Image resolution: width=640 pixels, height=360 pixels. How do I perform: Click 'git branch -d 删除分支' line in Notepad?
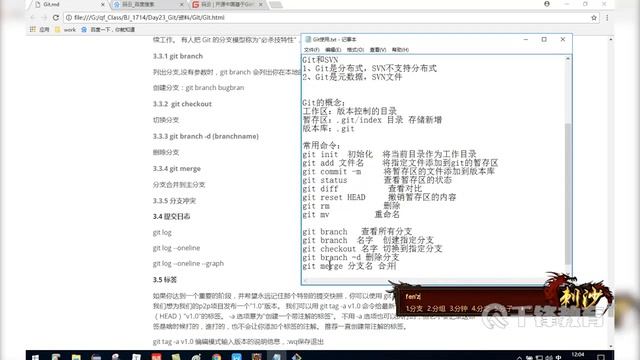pos(351,257)
